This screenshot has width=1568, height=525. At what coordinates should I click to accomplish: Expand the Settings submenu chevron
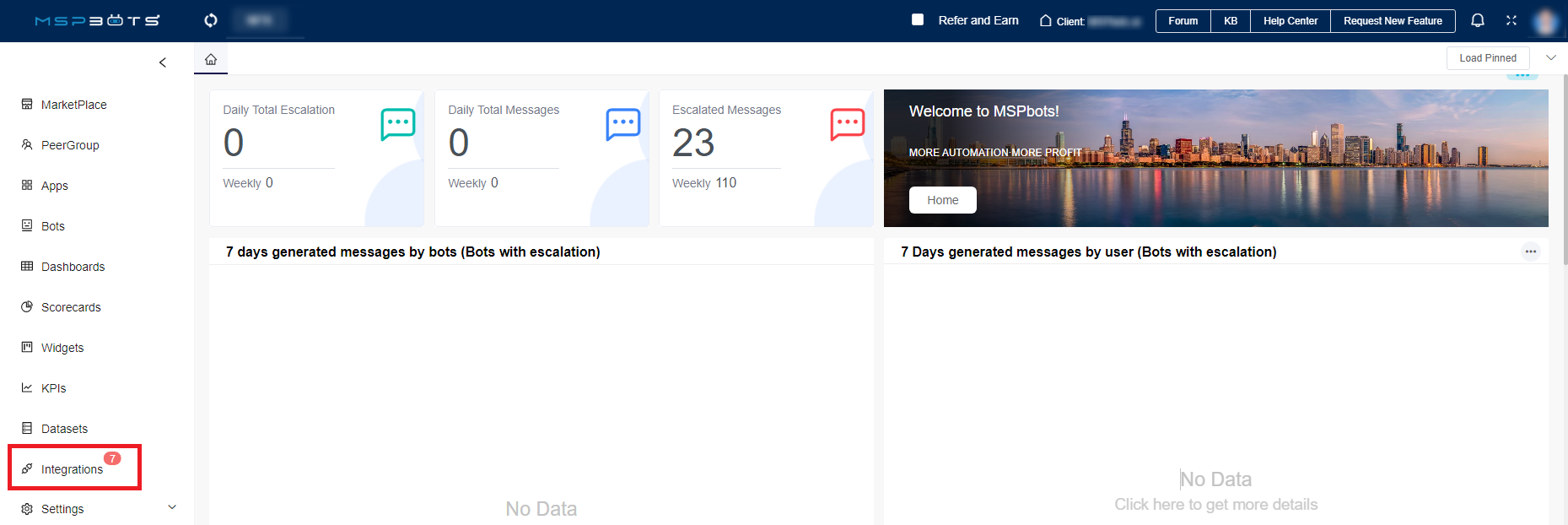172,507
